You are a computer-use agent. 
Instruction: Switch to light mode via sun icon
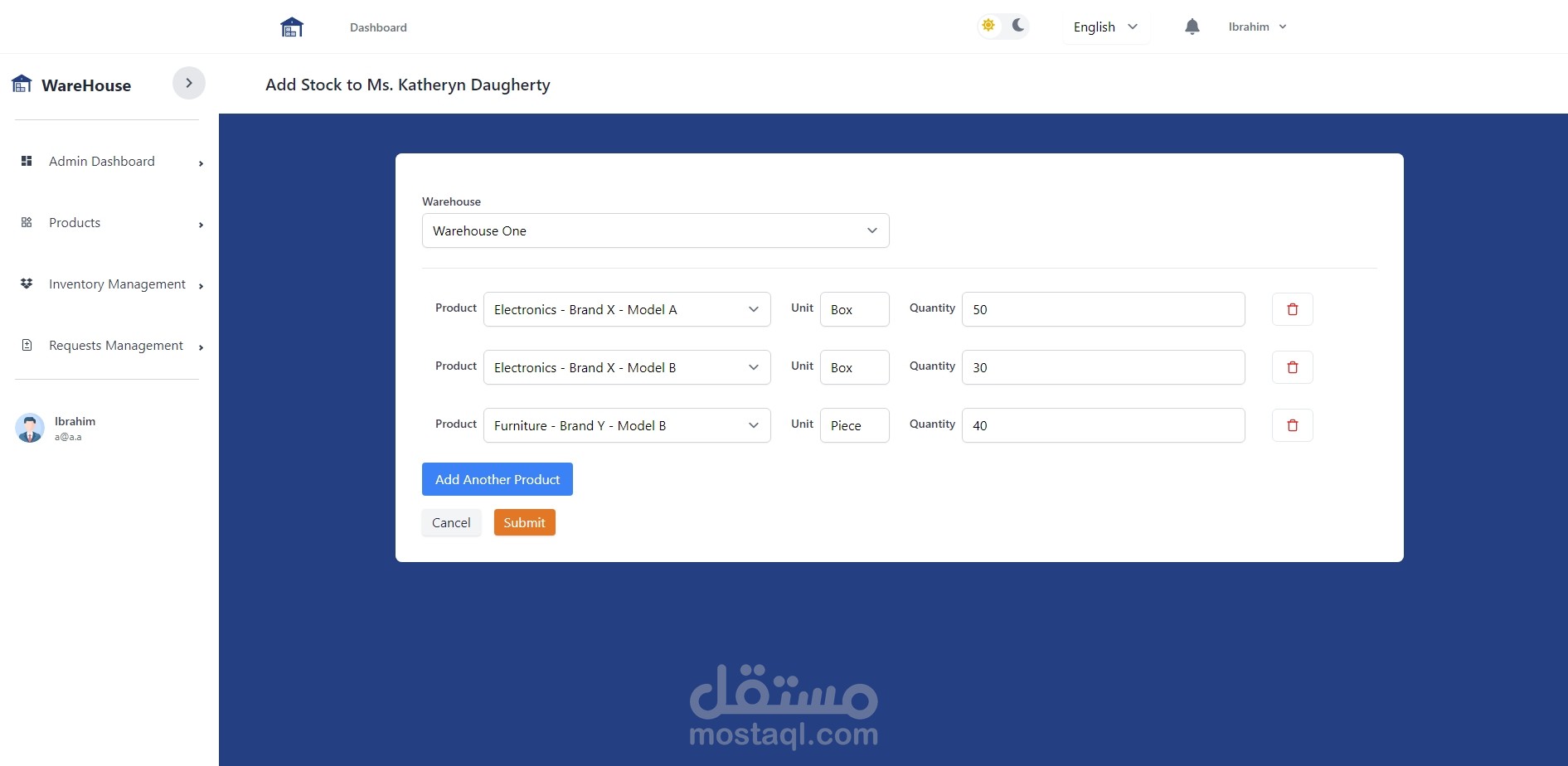pos(988,25)
